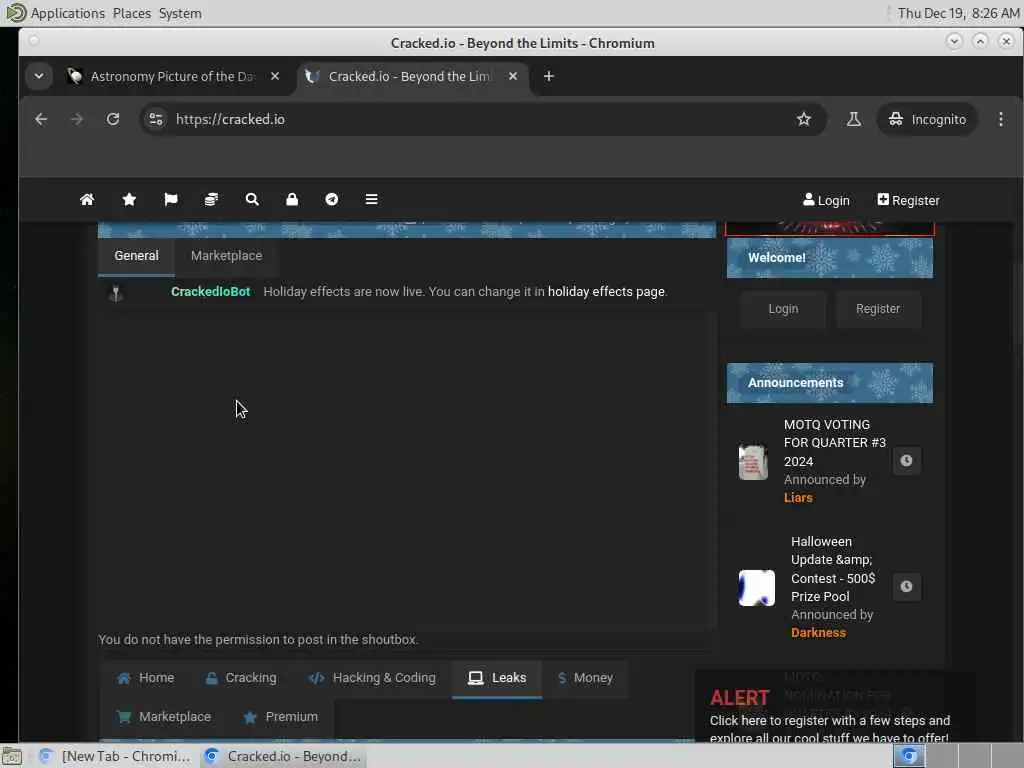Select the Leaks category tab
1024x768 pixels.
point(497,678)
